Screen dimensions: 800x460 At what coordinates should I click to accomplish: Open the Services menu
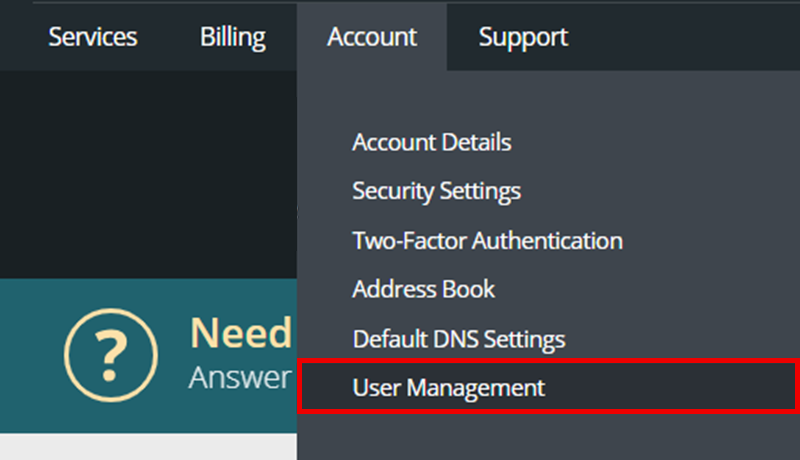[93, 37]
